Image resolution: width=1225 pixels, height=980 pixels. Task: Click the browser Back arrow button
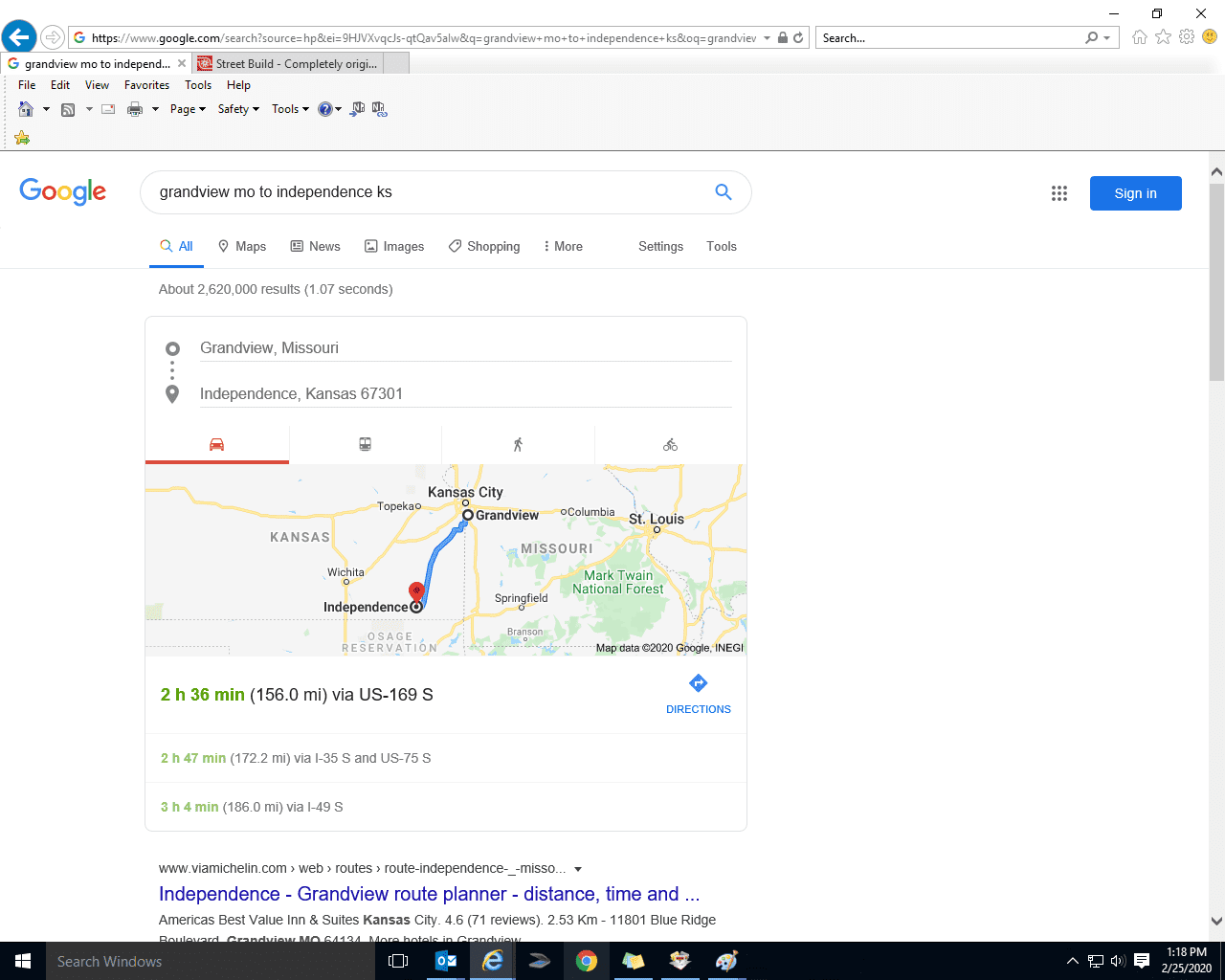point(18,37)
